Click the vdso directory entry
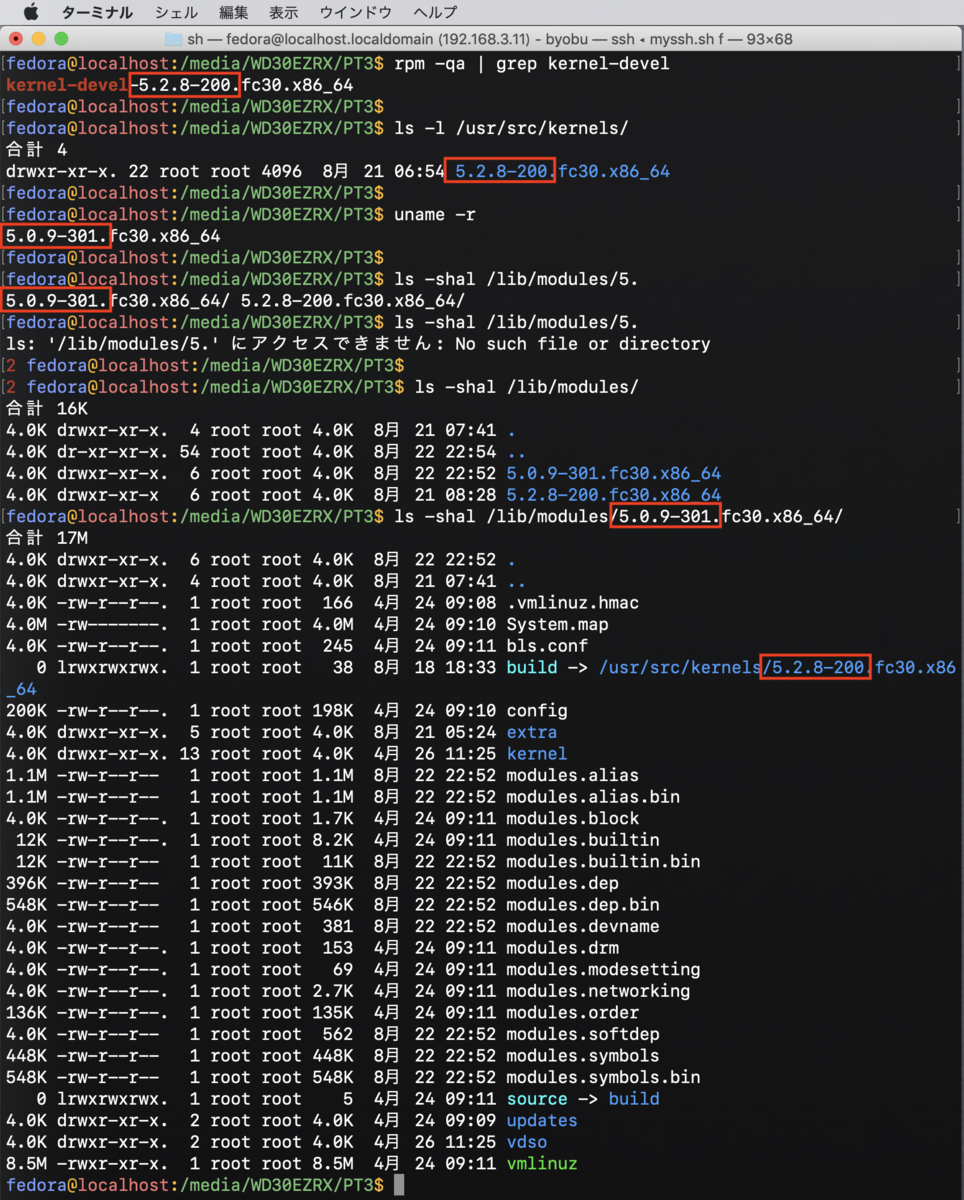Viewport: 964px width, 1200px height. [x=527, y=1142]
